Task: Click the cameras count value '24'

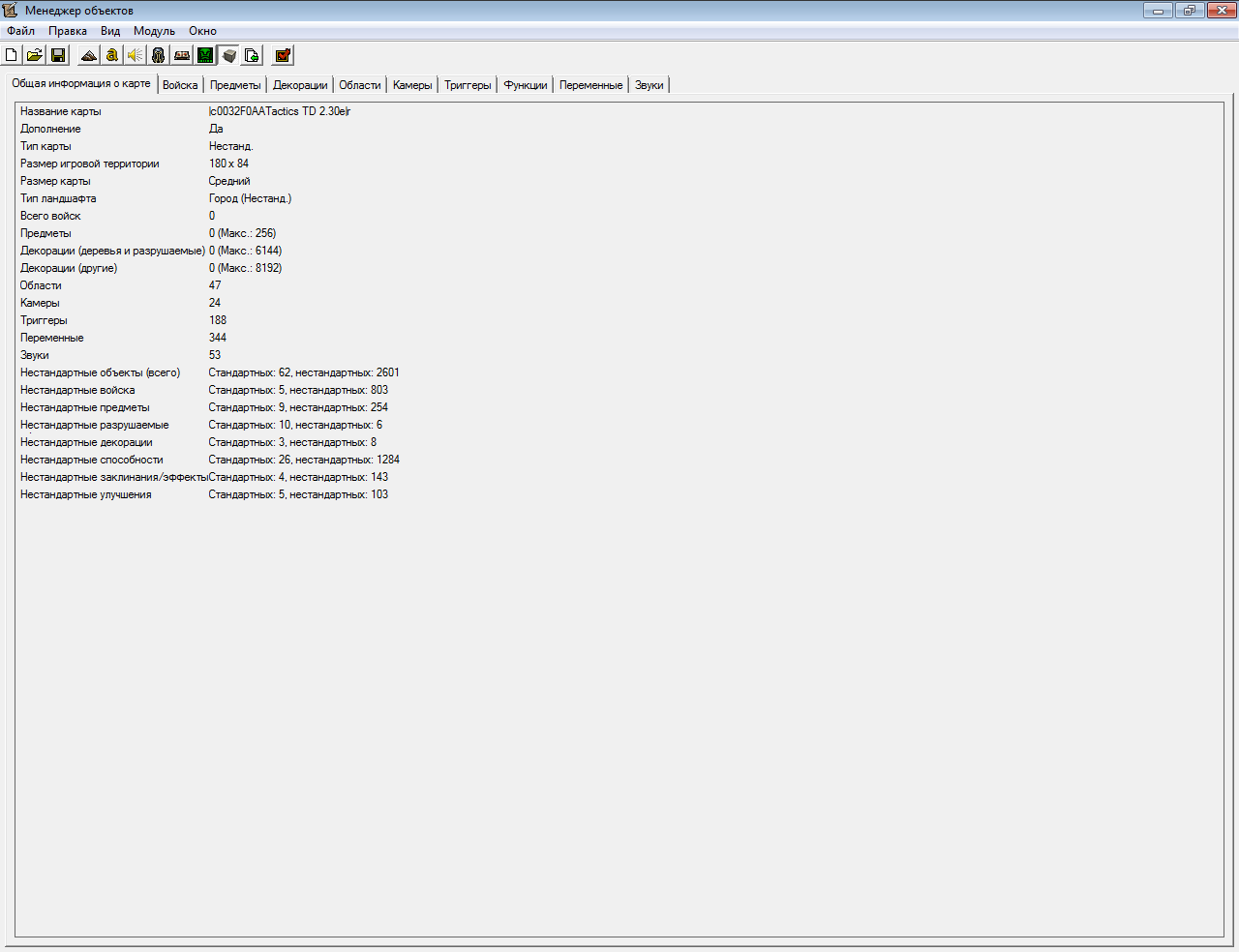Action: (x=215, y=303)
